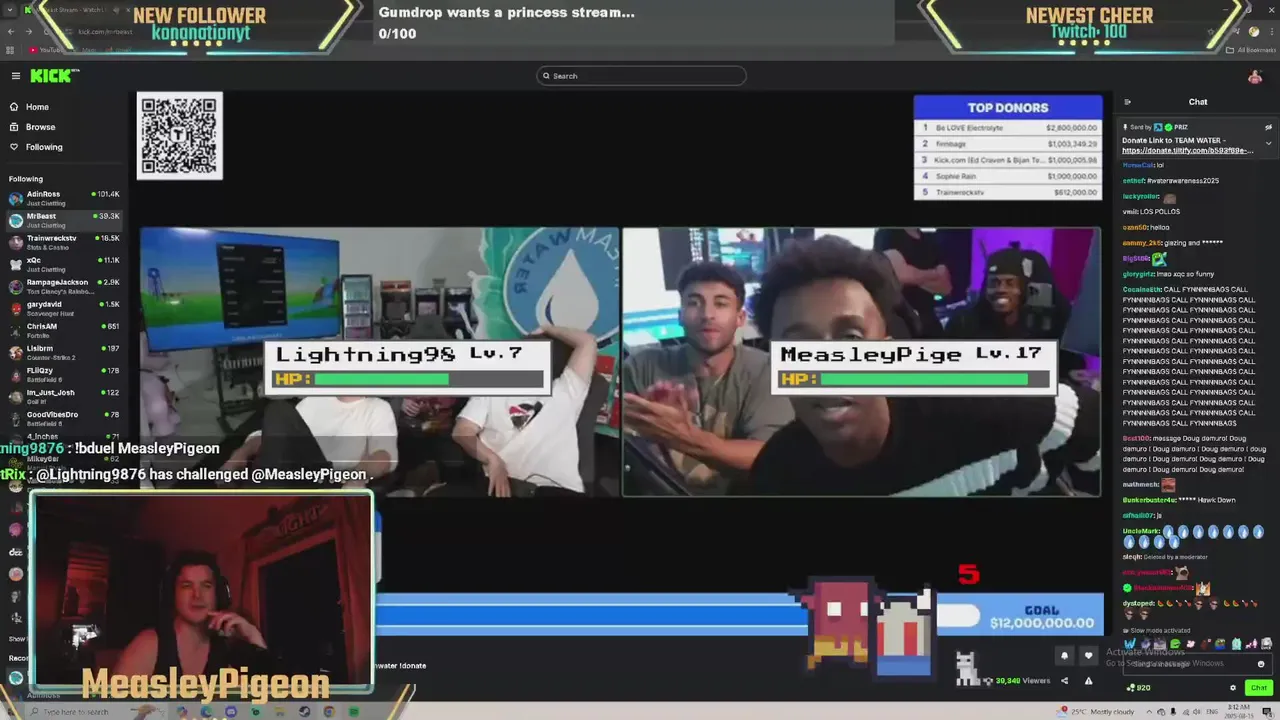Click the Chrome back arrow
Screen dimensions: 1280x720
[11, 32]
